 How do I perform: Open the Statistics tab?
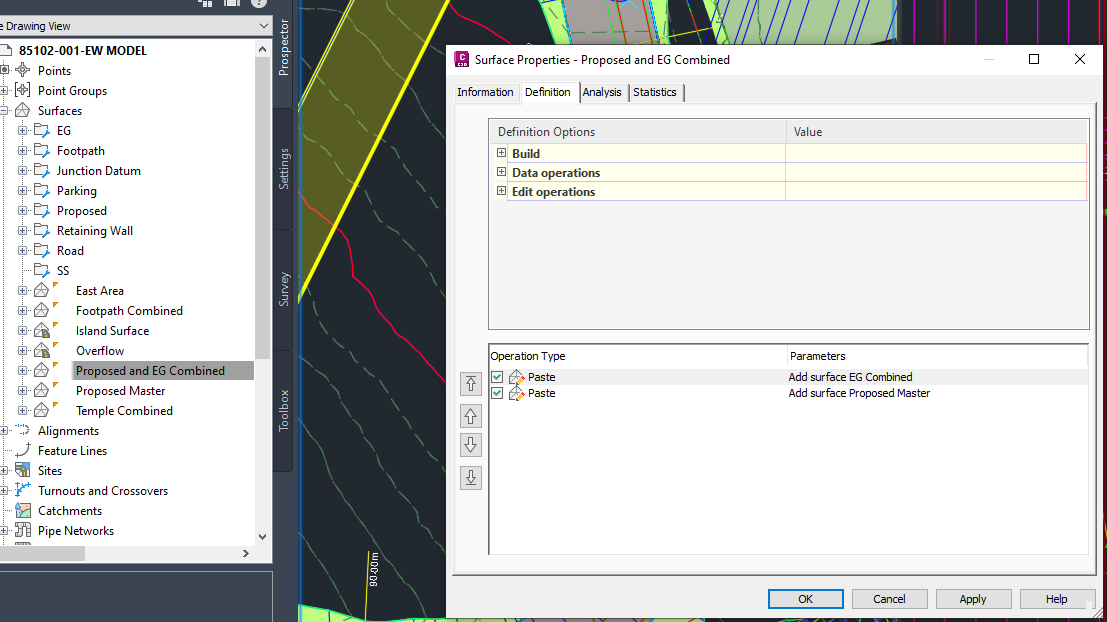(655, 92)
